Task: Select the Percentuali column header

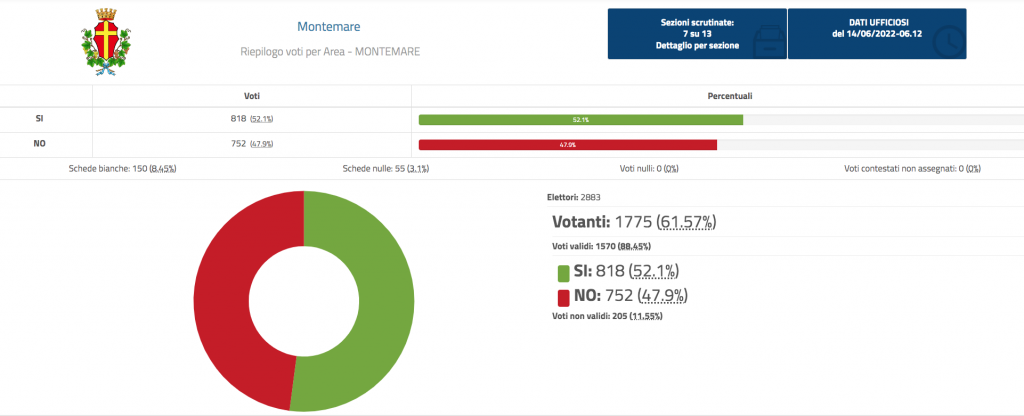Action: pos(719,96)
